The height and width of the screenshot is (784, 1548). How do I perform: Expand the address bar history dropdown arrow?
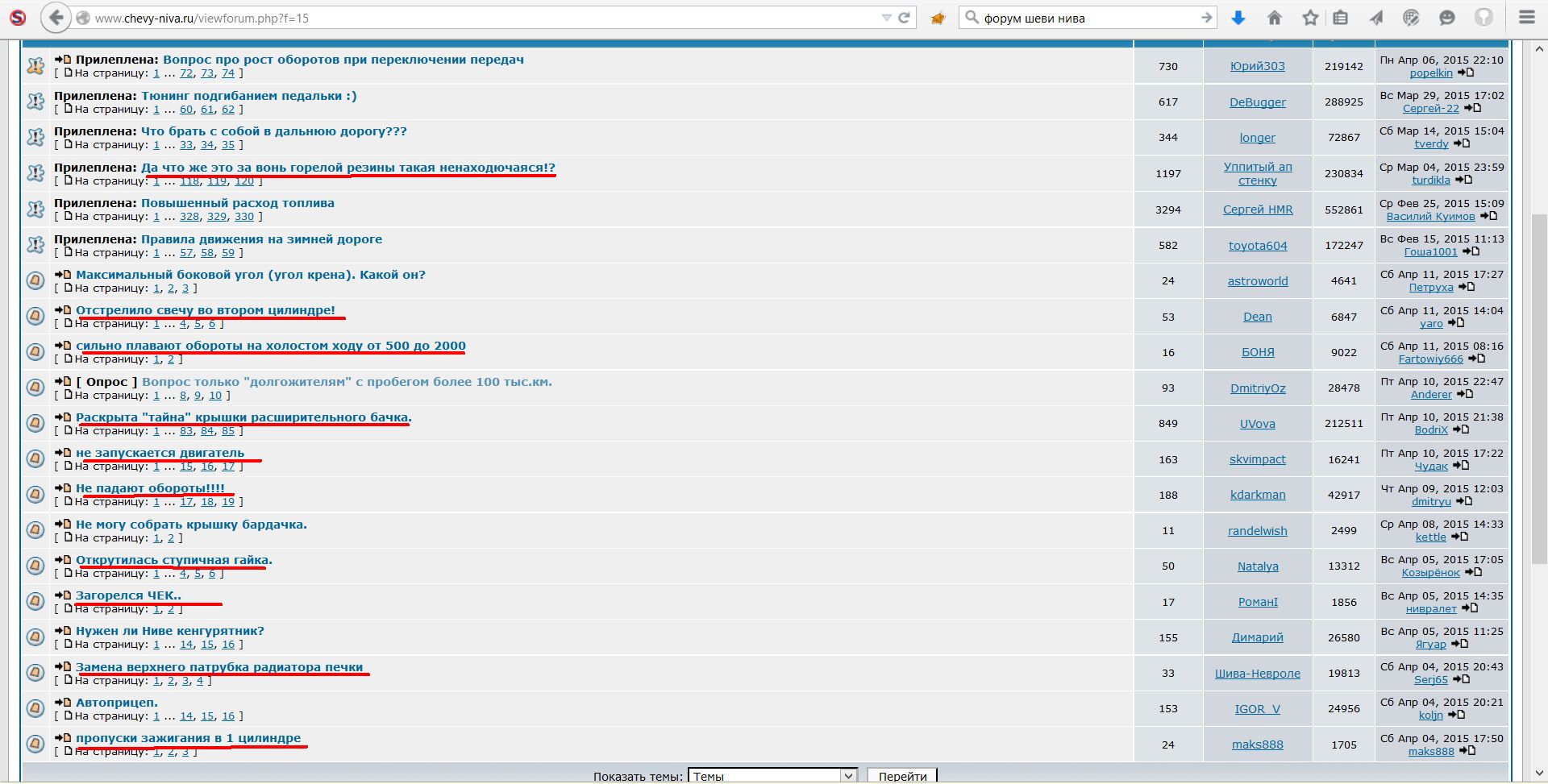tap(886, 18)
